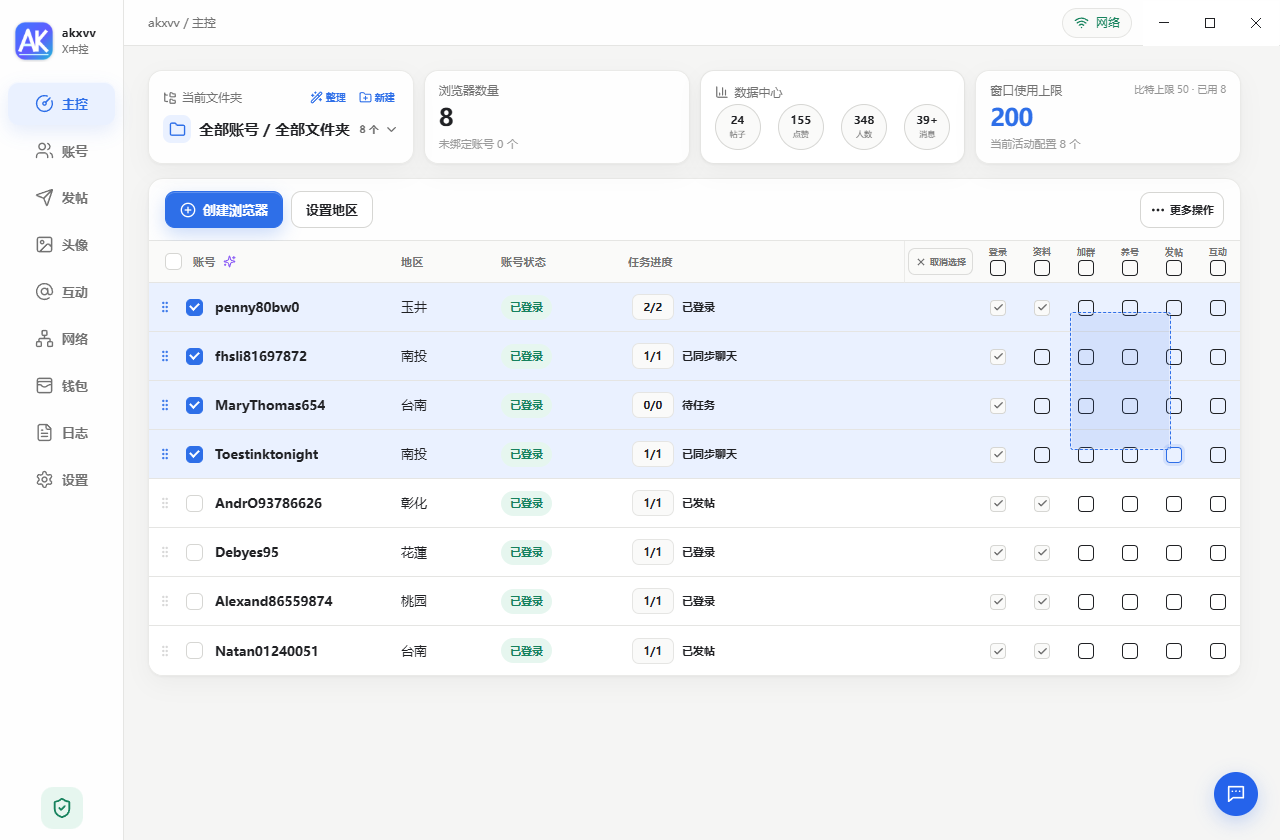
Task: Open 日志 from the sidebar
Action: pos(62,433)
